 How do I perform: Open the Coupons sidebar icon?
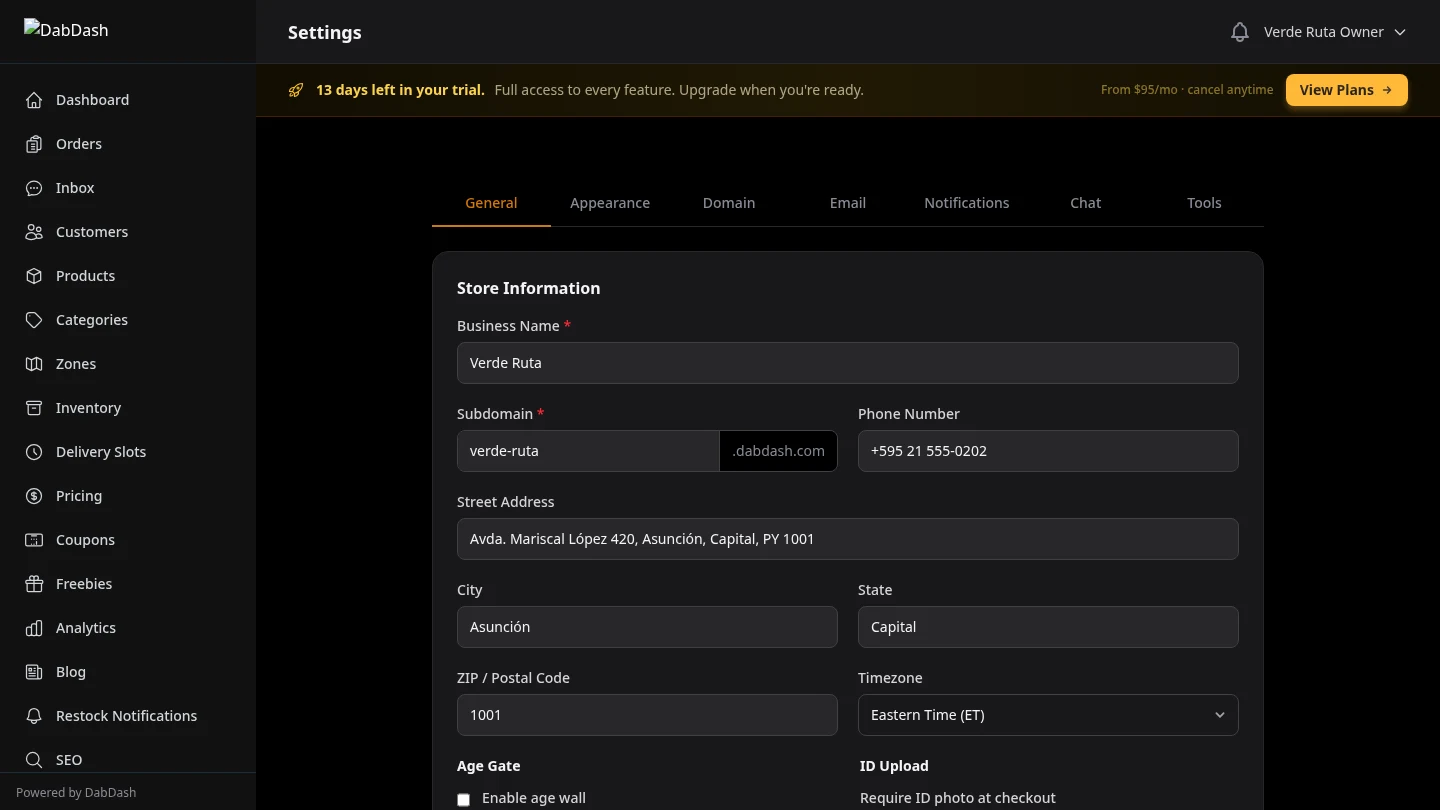coord(33,539)
